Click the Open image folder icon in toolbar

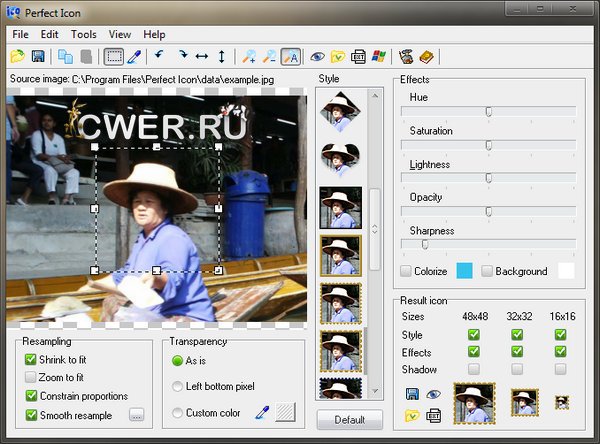point(19,56)
